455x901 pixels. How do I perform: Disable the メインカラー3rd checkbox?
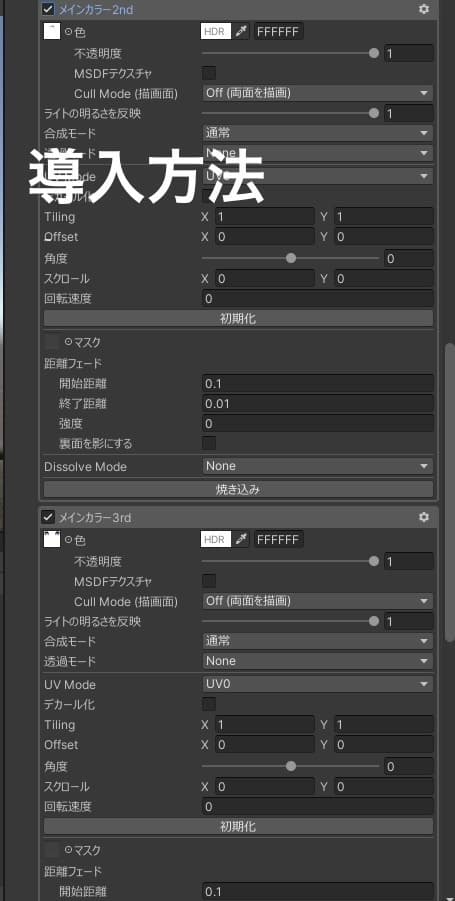(x=48, y=517)
